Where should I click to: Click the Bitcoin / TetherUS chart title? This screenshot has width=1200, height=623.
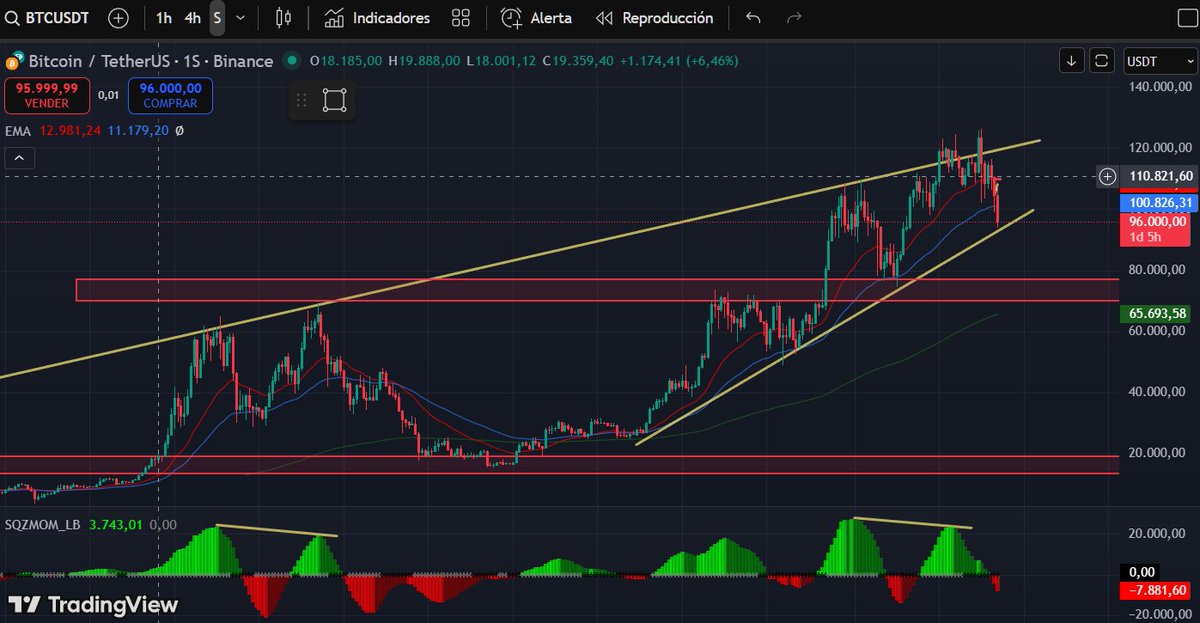(x=151, y=61)
